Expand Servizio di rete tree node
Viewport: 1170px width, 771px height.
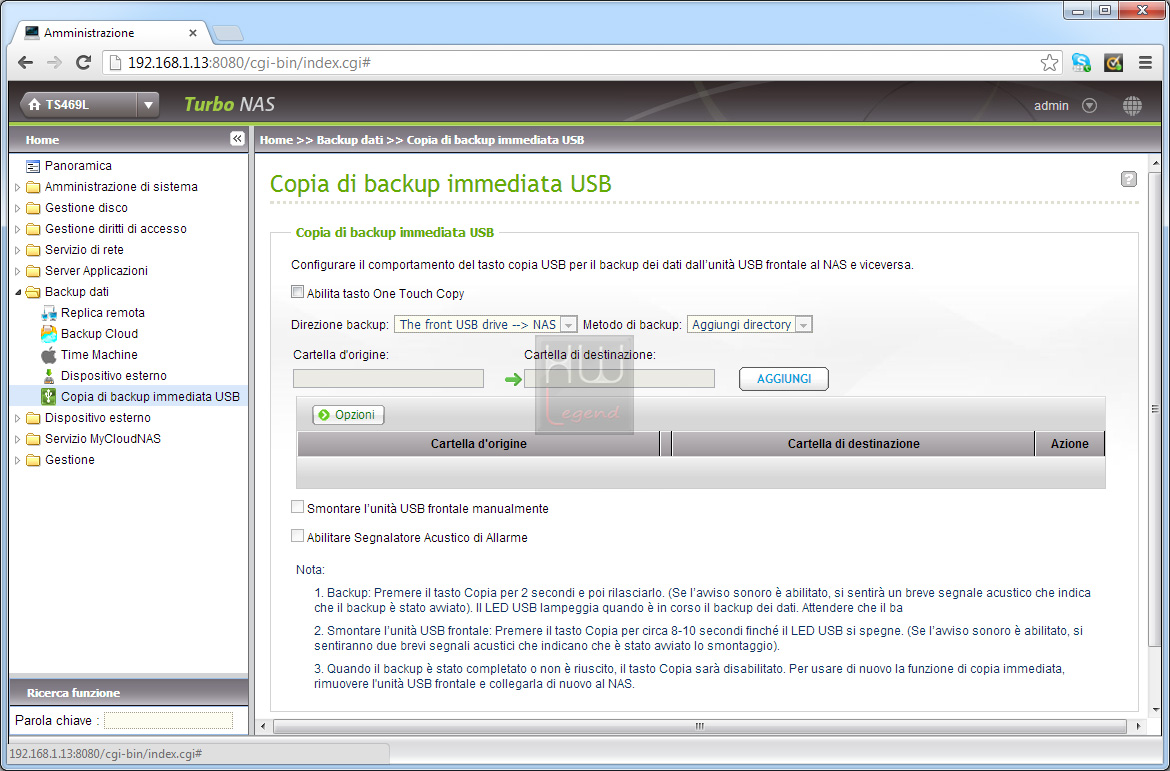pos(18,249)
